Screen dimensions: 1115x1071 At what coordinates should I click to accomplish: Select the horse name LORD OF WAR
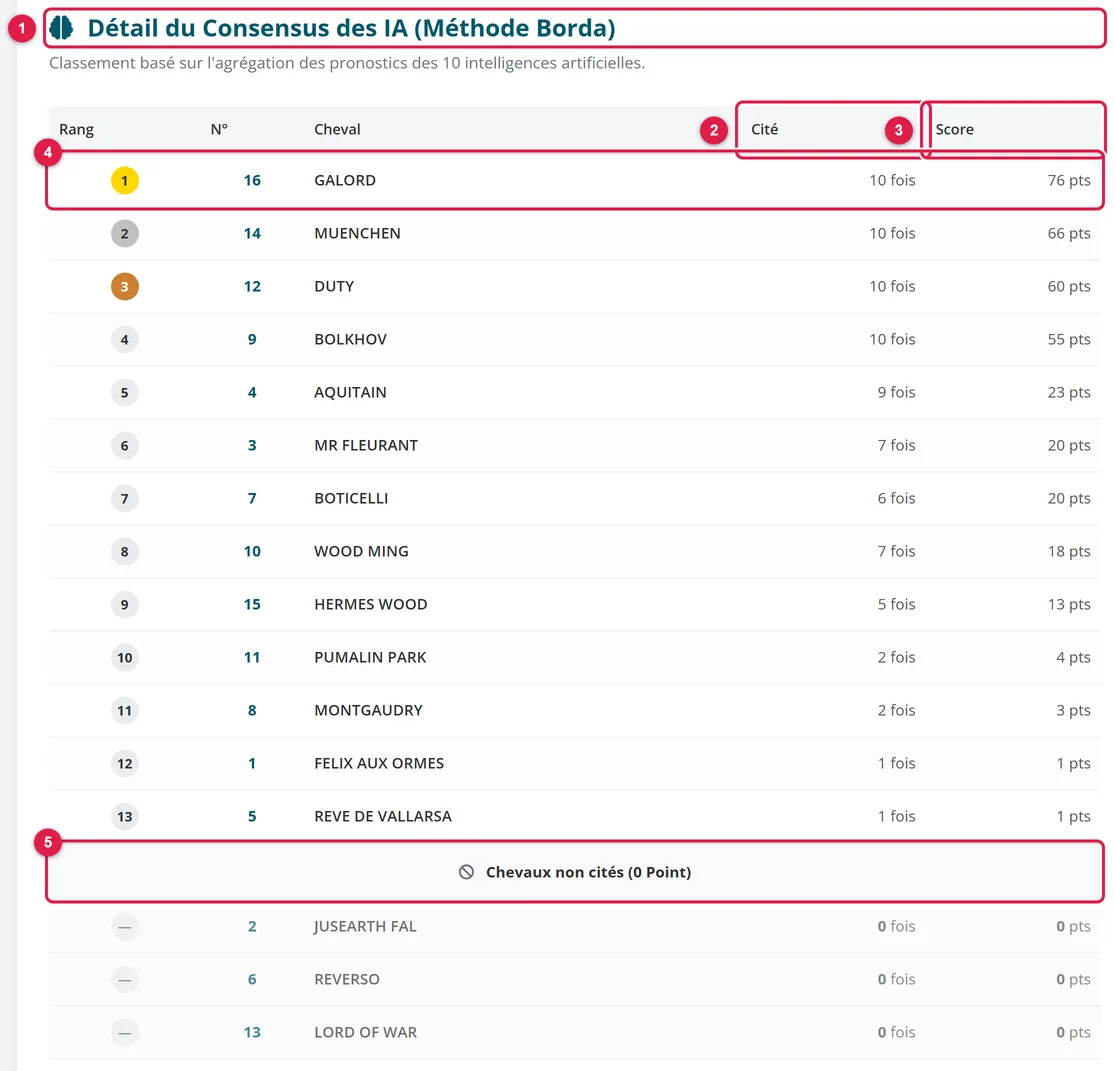click(366, 1033)
